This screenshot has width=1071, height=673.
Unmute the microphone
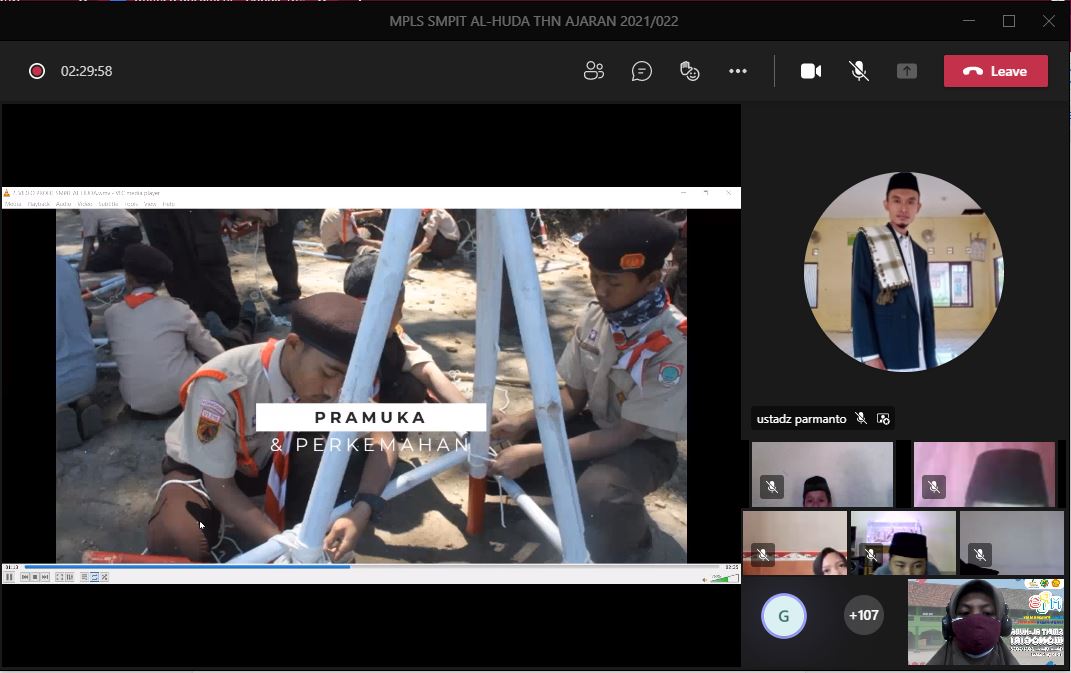[858, 71]
